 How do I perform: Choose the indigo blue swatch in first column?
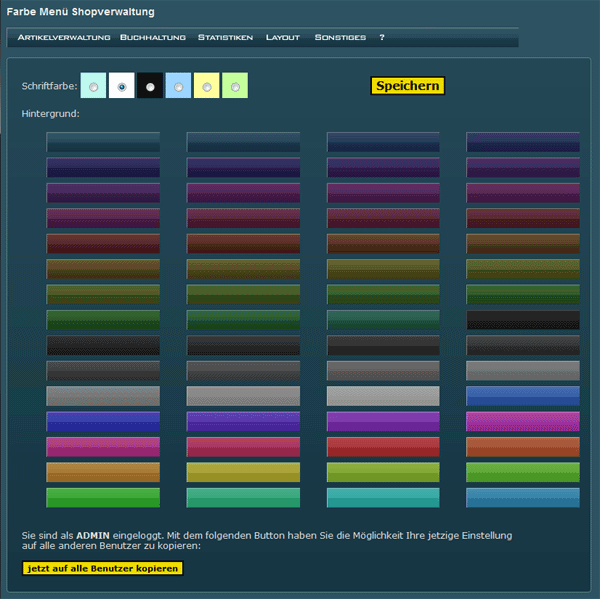pos(103,421)
